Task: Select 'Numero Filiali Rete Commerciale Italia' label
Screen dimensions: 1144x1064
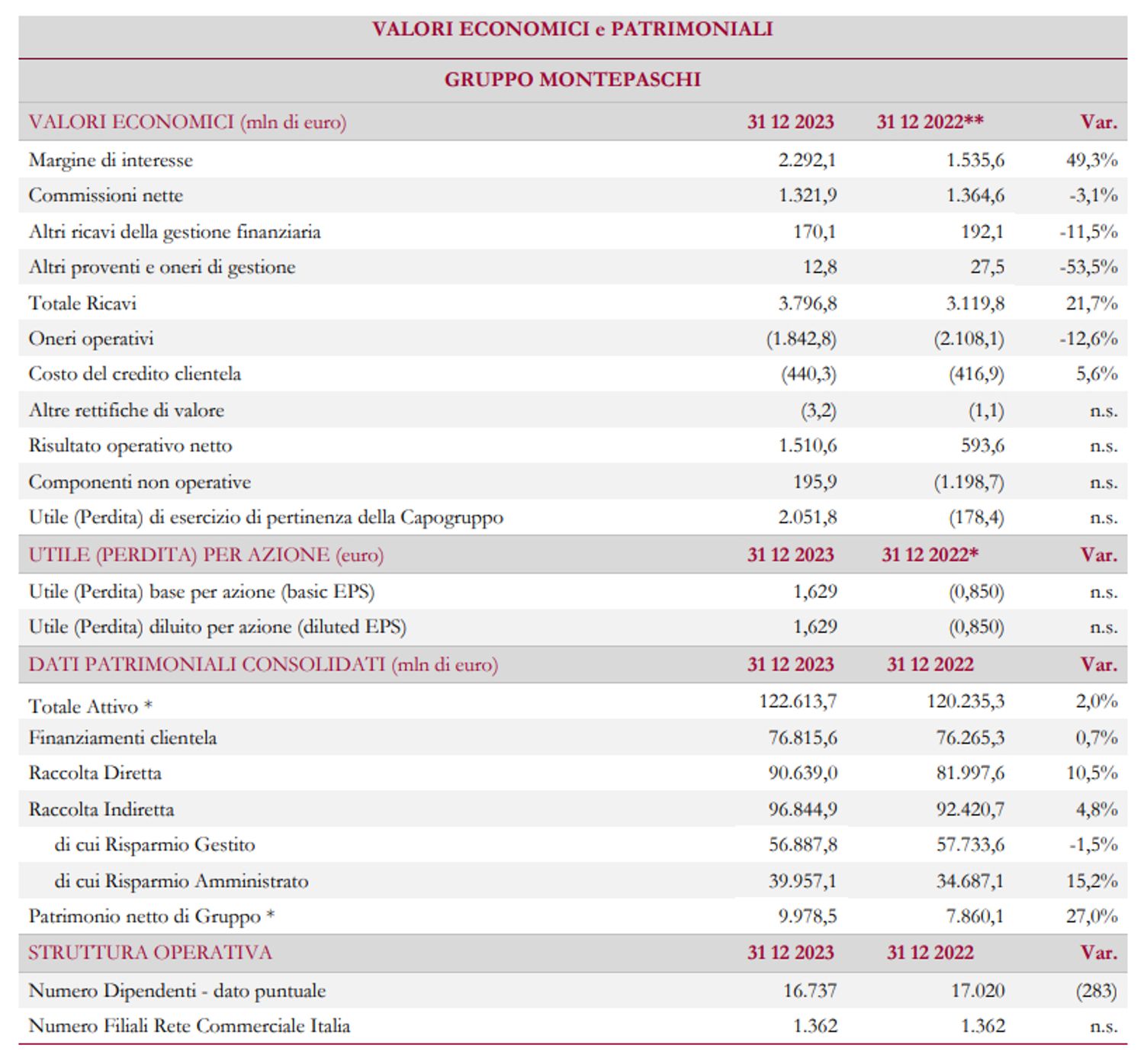Action: tap(189, 1026)
